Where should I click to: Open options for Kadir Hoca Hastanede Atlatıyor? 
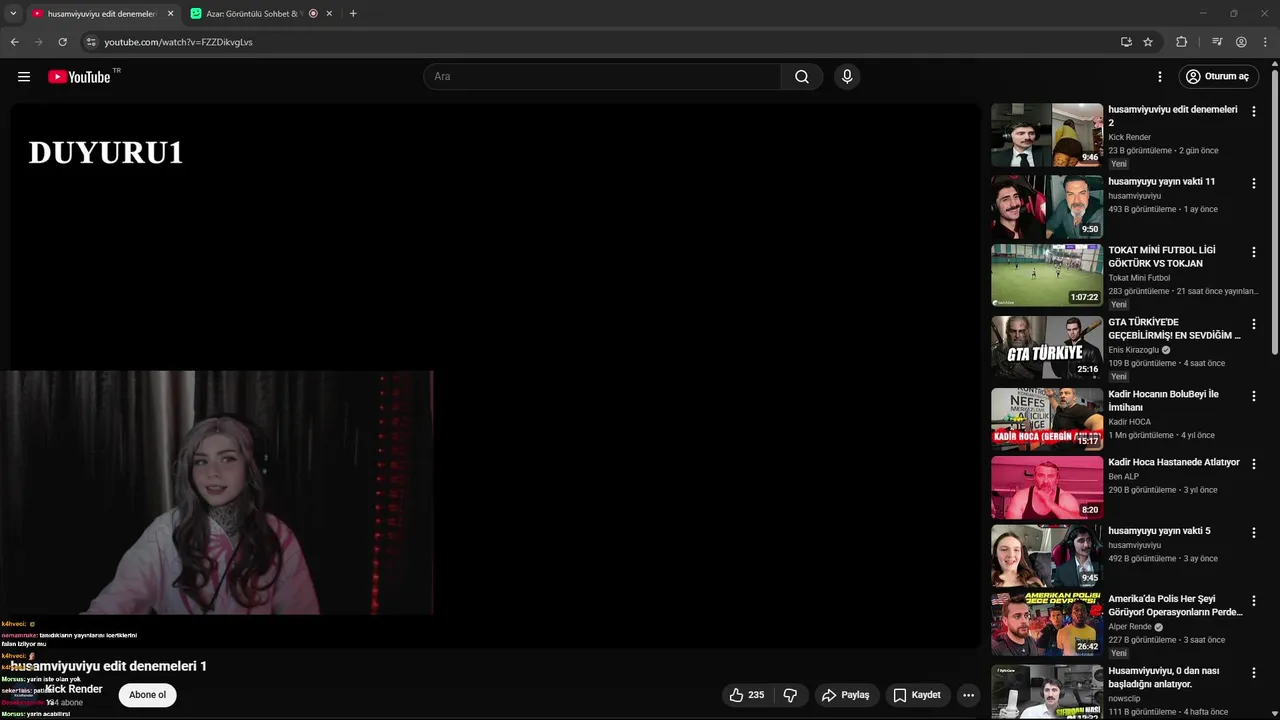(x=1254, y=464)
